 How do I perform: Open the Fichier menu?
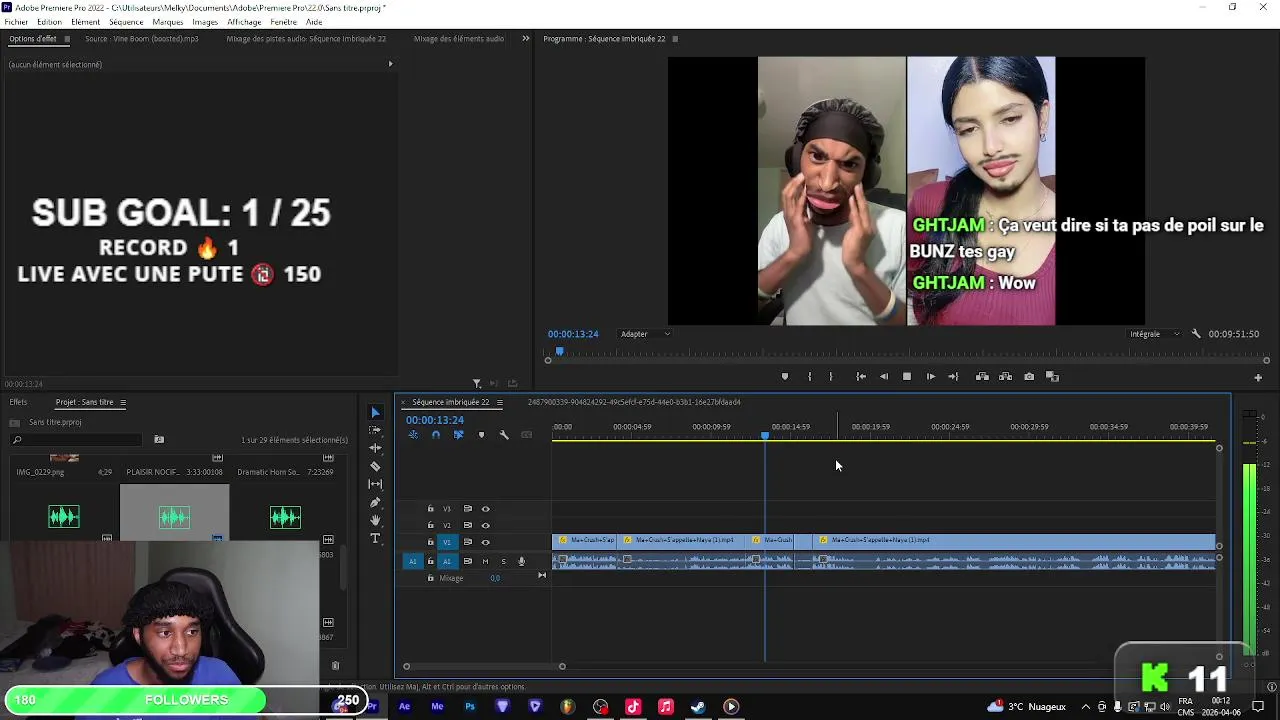(16, 22)
